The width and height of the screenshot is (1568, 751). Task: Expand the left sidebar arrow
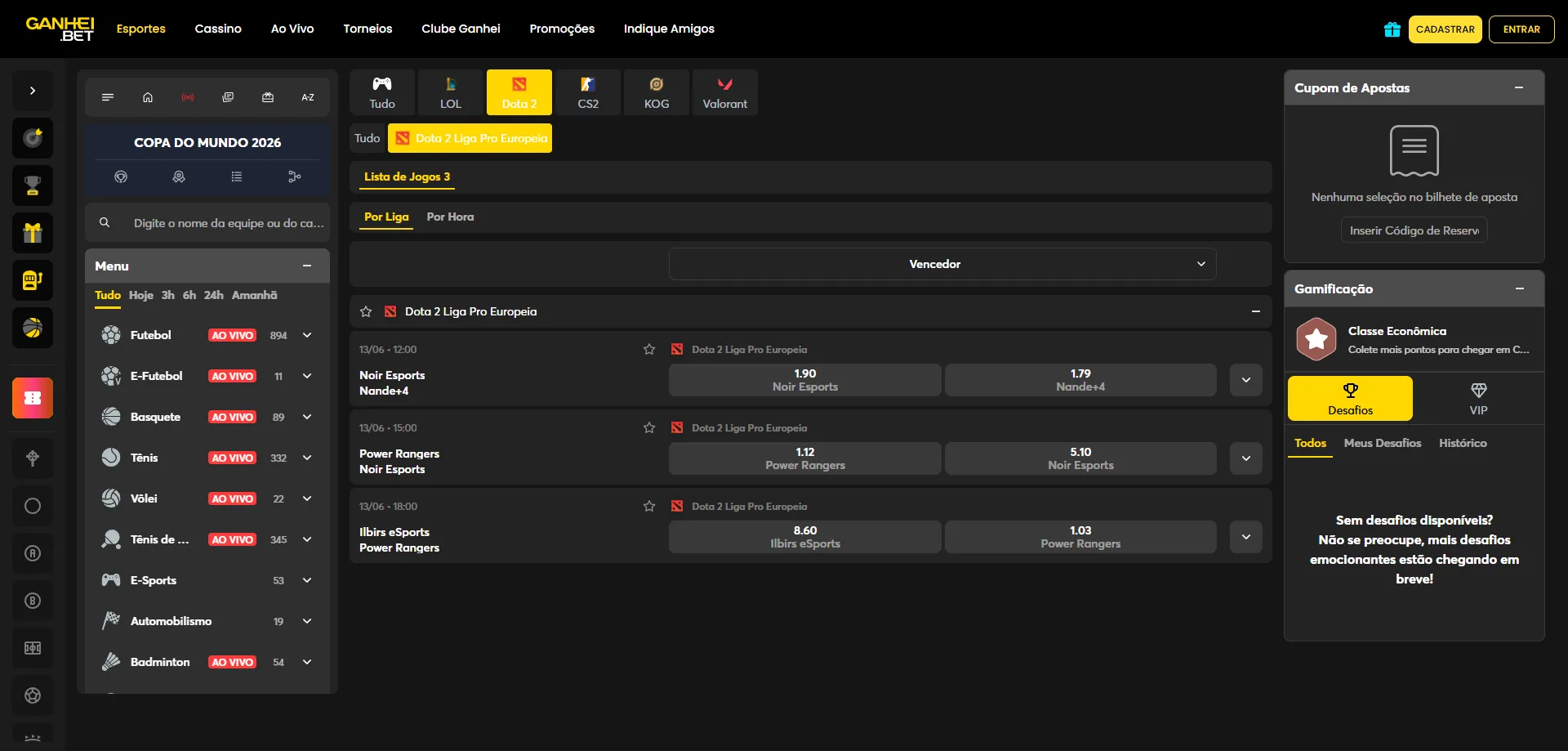(33, 91)
